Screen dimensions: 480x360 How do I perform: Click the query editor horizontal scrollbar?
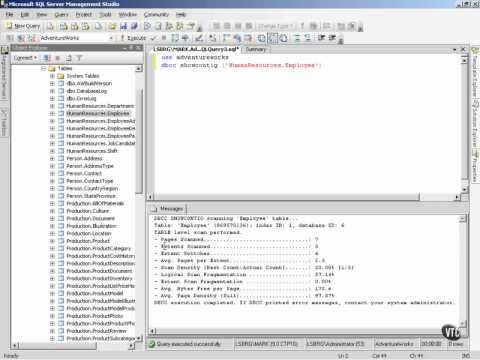click(286, 197)
